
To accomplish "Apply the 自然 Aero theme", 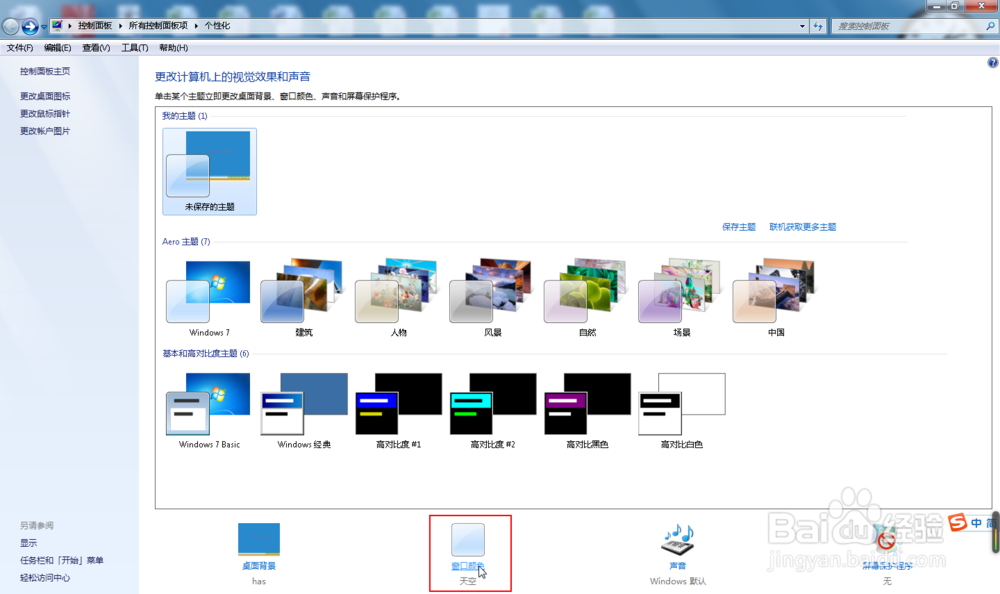I will pos(587,298).
